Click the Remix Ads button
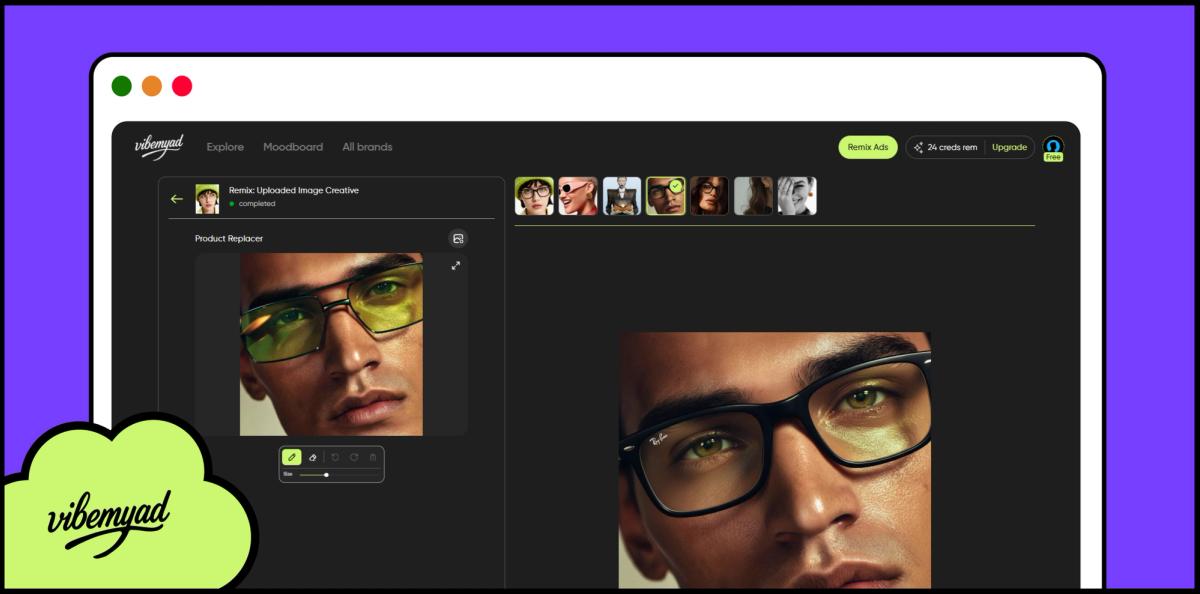Image resolution: width=1200 pixels, height=594 pixels. tap(867, 147)
